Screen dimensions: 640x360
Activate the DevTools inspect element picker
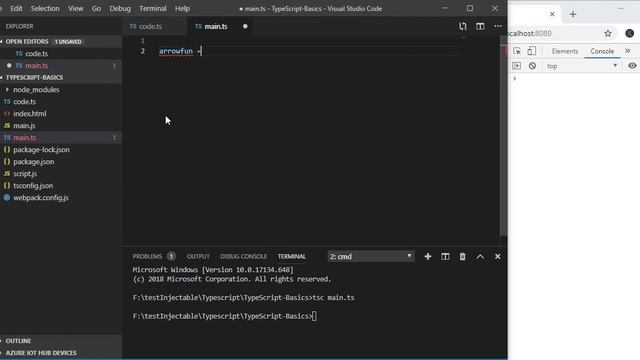pyautogui.click(x=517, y=51)
